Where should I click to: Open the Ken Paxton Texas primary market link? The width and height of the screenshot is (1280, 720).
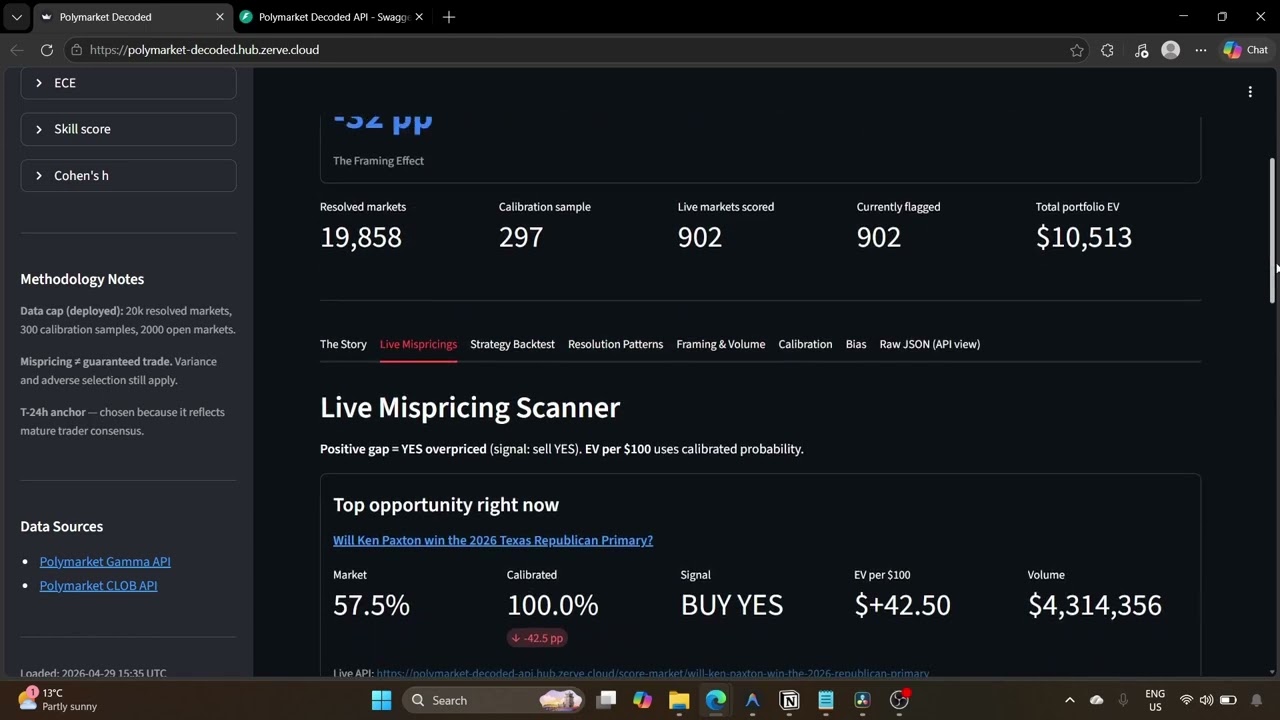click(493, 540)
